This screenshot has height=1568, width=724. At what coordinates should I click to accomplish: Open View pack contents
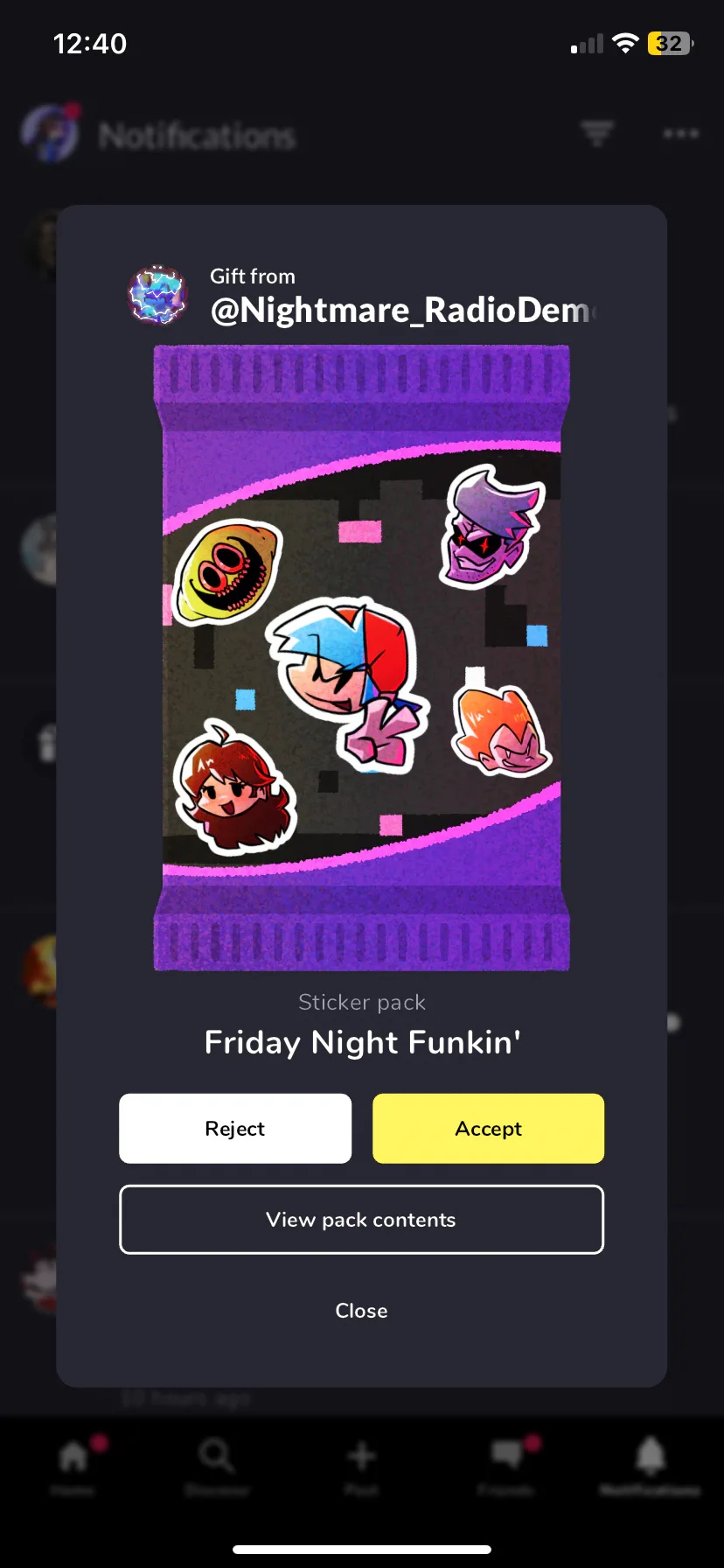coord(361,1219)
